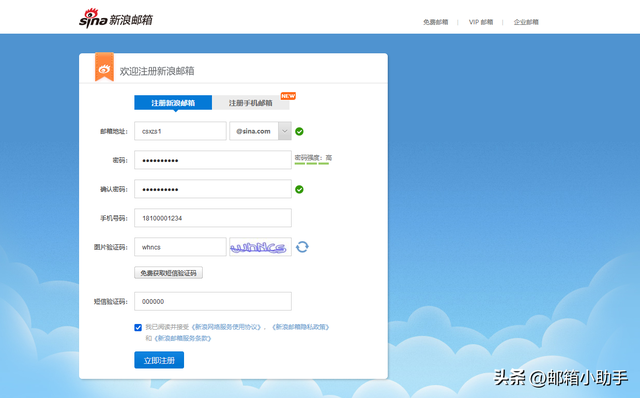The height and width of the screenshot is (398, 640).
Task: Click the phone number field 18100001234
Action: [213, 218]
